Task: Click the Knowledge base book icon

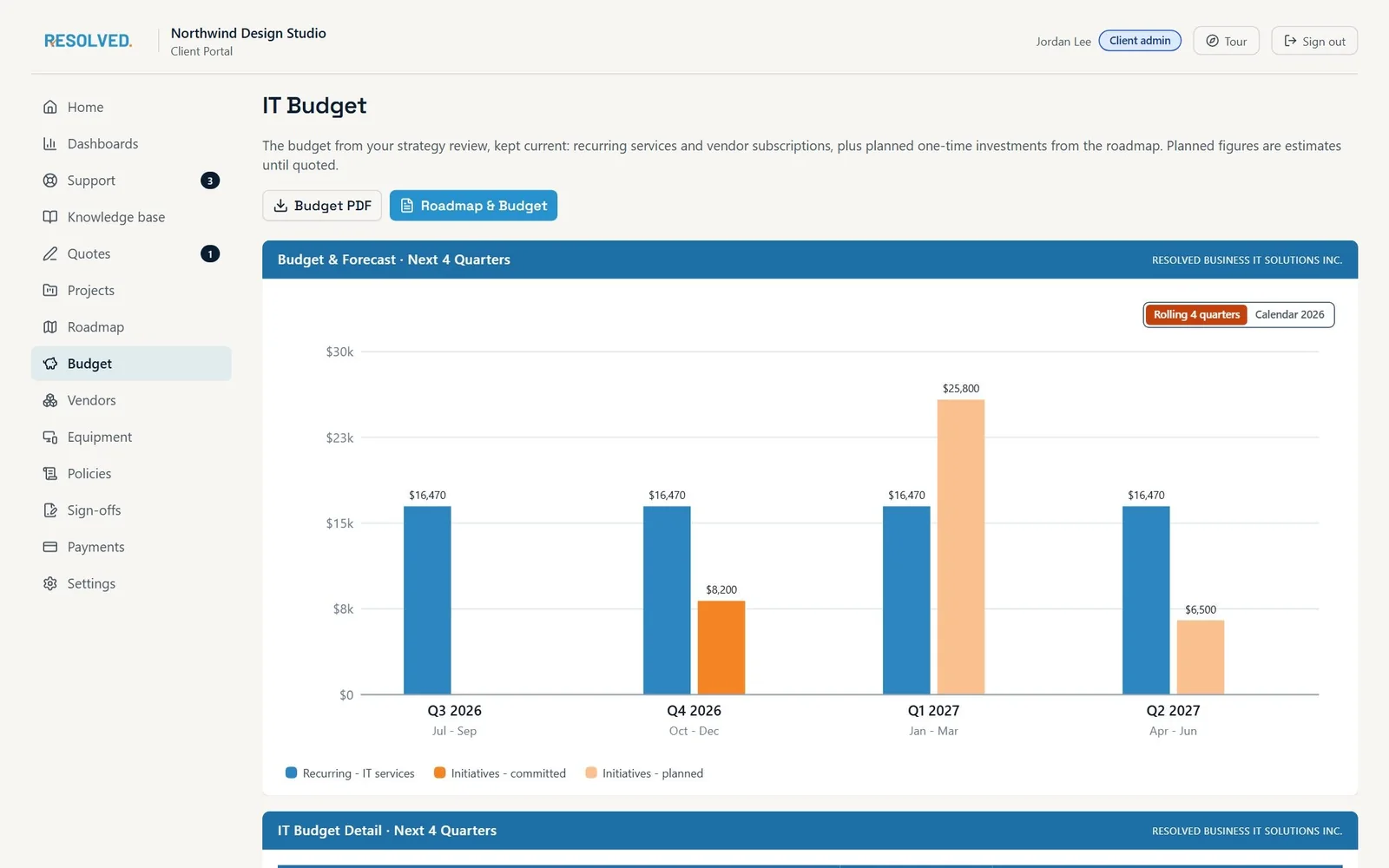Action: point(50,217)
